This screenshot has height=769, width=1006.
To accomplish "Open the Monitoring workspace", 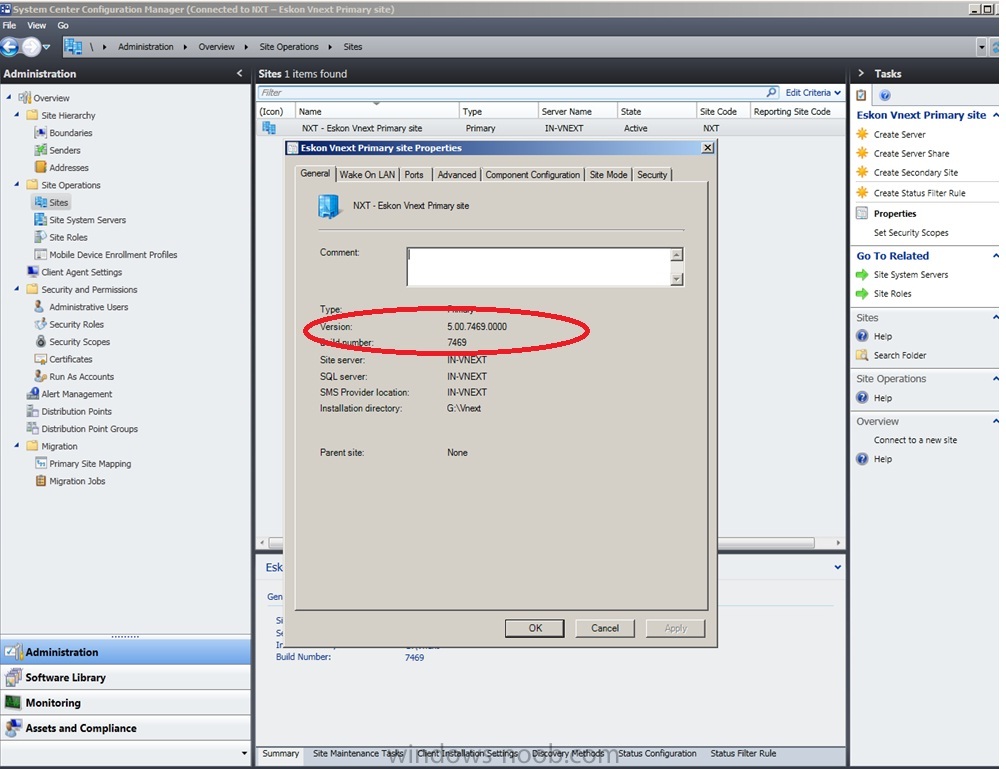I will pos(126,702).
